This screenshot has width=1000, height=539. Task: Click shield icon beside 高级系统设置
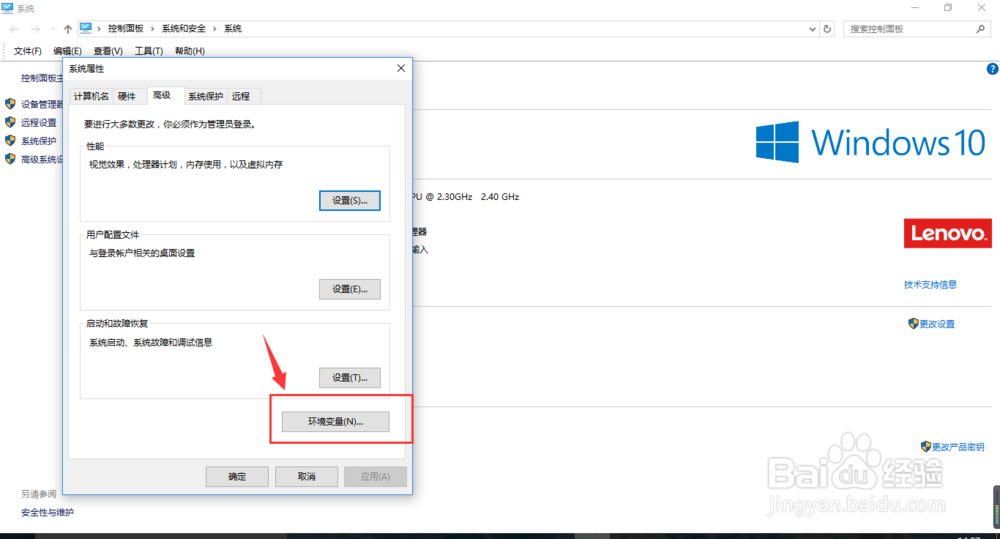[x=10, y=159]
